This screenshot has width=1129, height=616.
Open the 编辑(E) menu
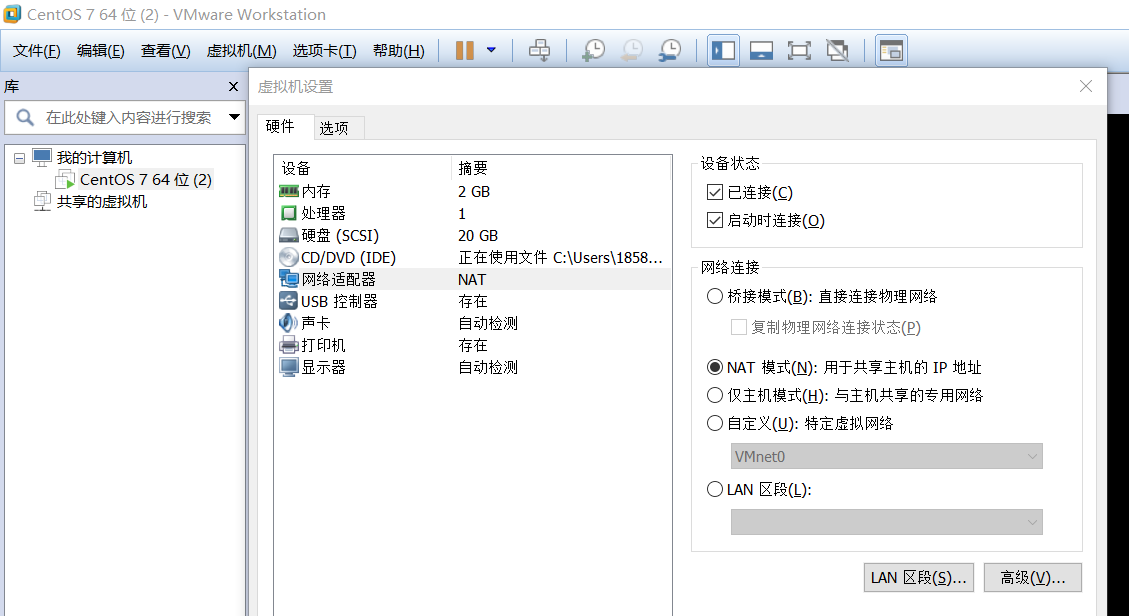(x=101, y=51)
